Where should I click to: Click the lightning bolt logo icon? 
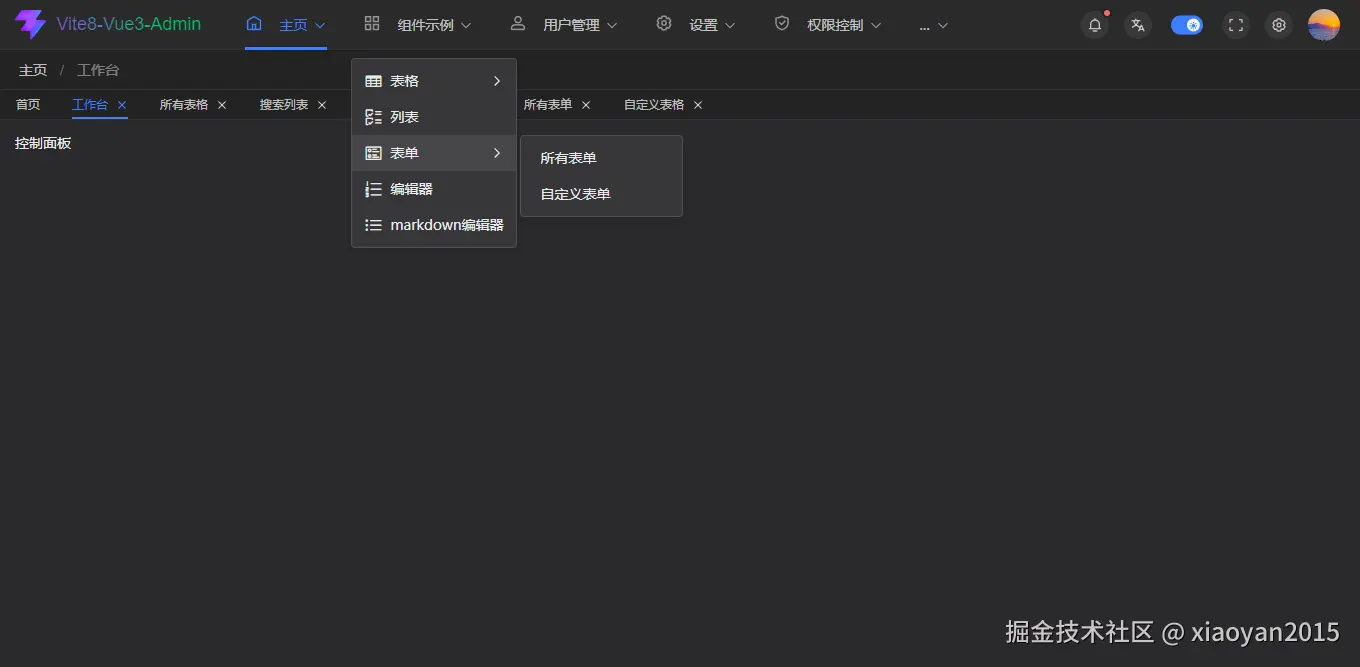[30, 24]
